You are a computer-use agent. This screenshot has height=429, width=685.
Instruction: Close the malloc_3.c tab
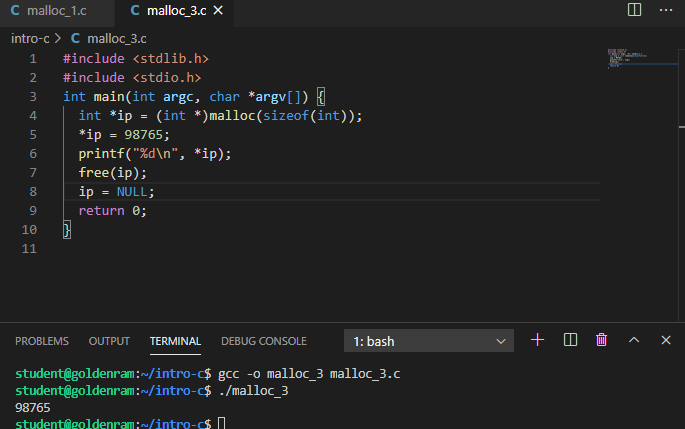pyautogui.click(x=218, y=10)
